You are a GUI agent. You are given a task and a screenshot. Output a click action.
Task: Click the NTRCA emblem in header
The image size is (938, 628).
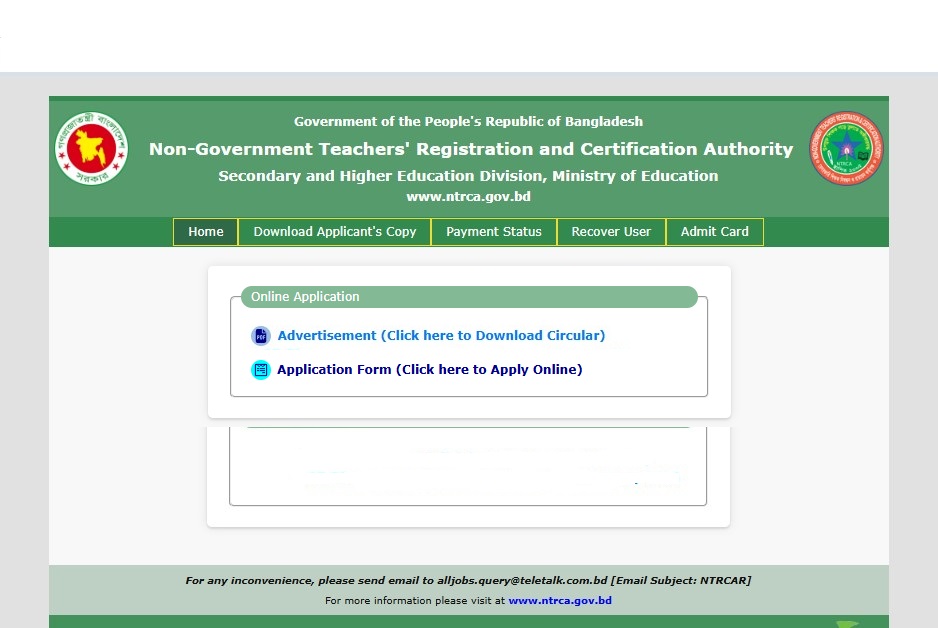click(846, 148)
